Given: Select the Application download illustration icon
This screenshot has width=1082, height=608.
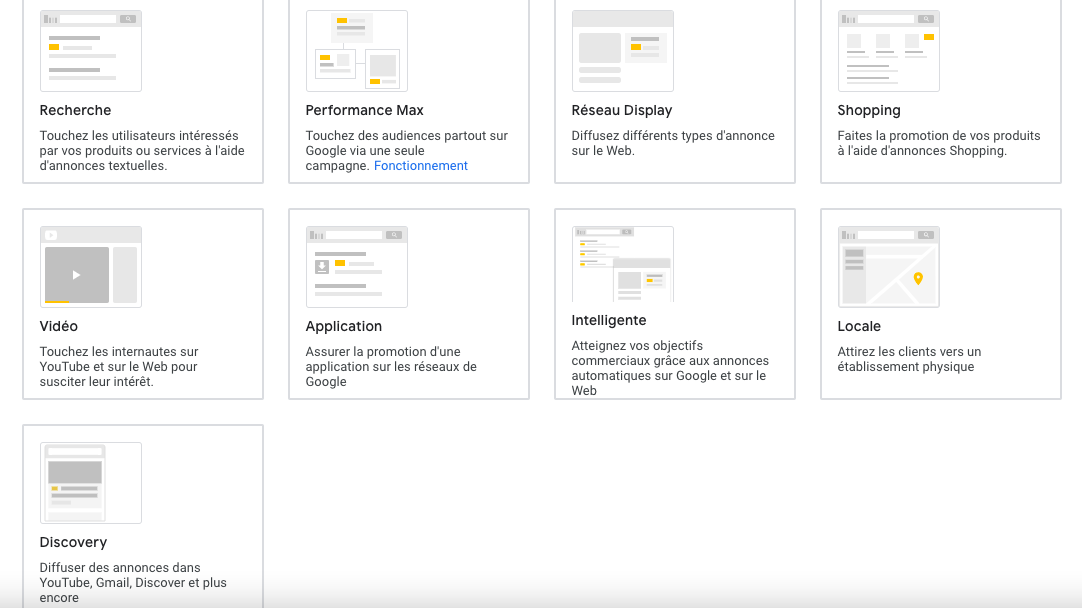Looking at the screenshot, I should [x=357, y=267].
